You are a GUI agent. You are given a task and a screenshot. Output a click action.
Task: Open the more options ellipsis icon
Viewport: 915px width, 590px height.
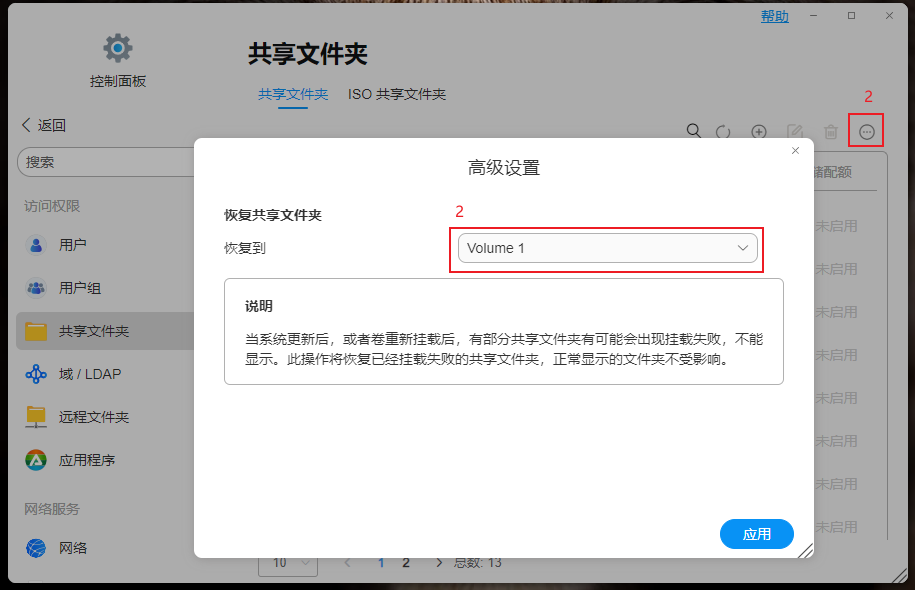coord(867,132)
